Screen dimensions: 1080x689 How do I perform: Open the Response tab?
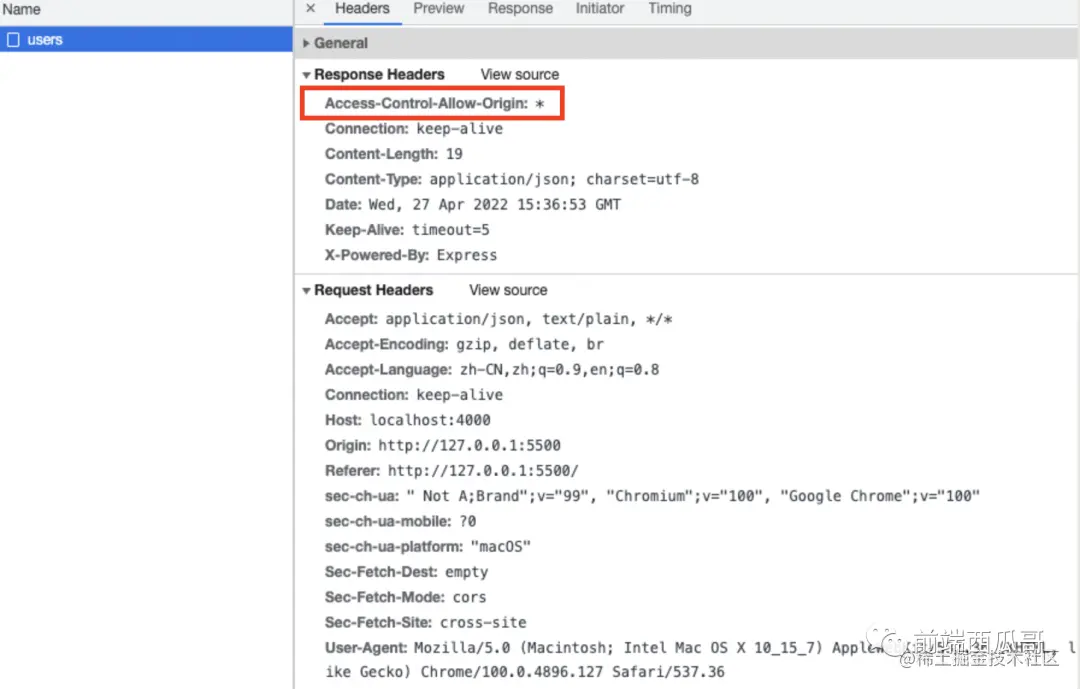point(520,8)
